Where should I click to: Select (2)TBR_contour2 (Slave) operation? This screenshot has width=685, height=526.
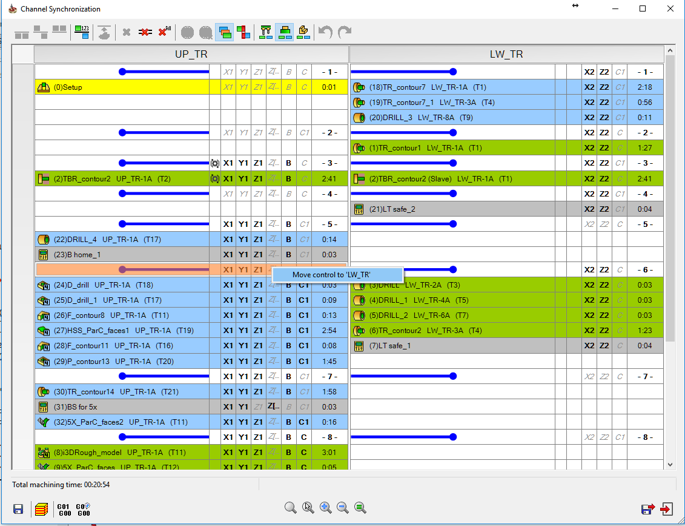(506, 179)
